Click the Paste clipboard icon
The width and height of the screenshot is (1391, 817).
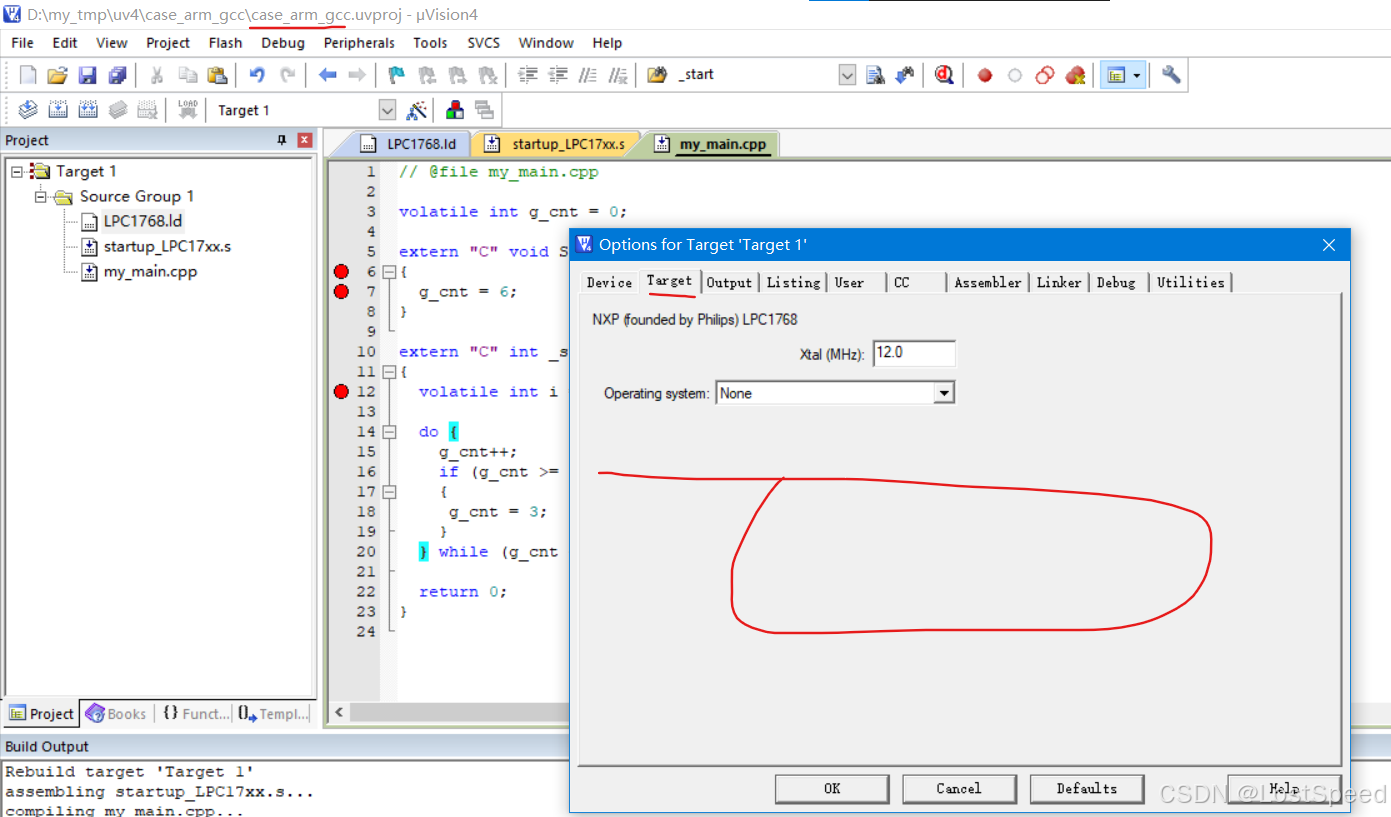tap(217, 75)
